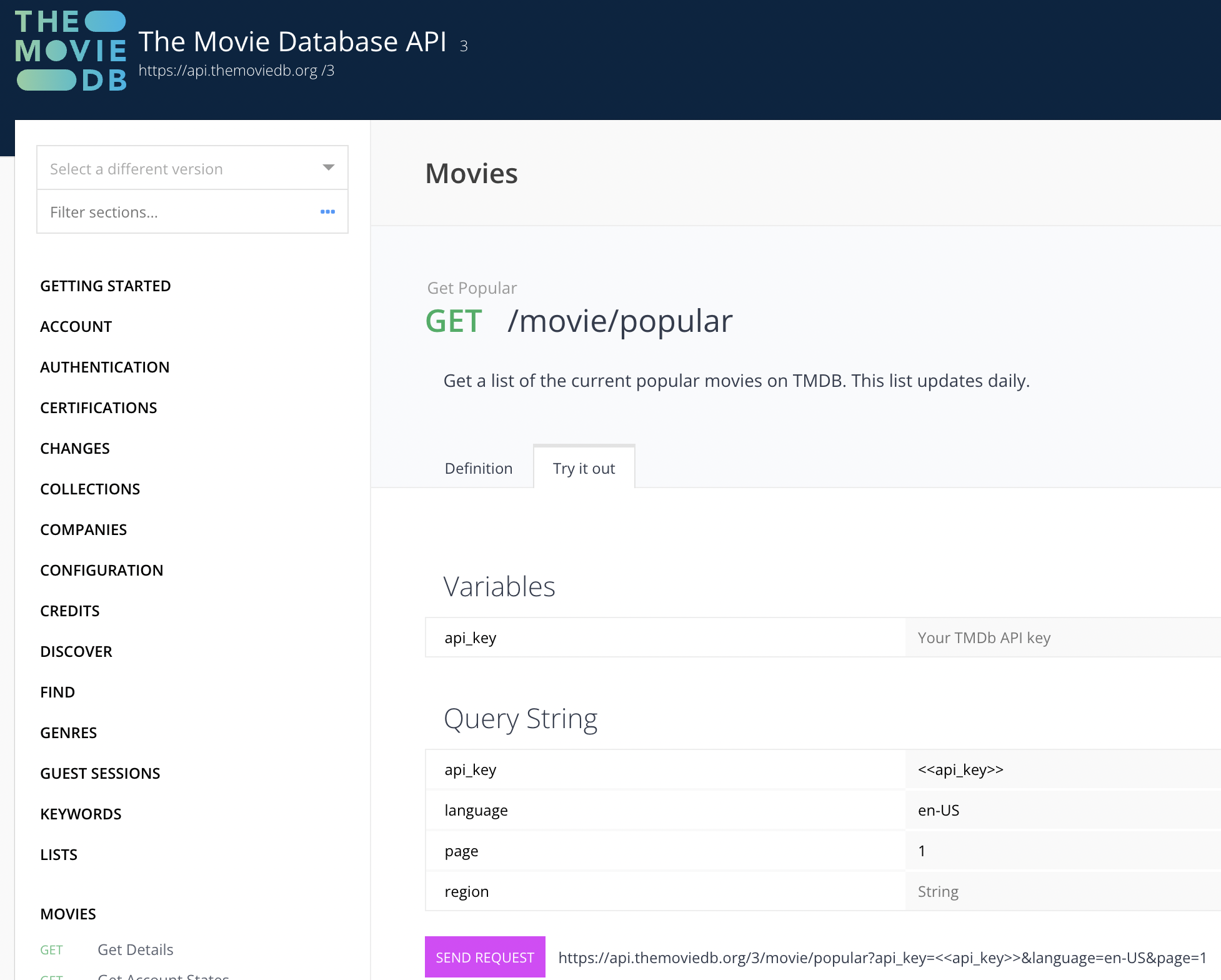
Task: Edit page value field
Action: point(1063,851)
